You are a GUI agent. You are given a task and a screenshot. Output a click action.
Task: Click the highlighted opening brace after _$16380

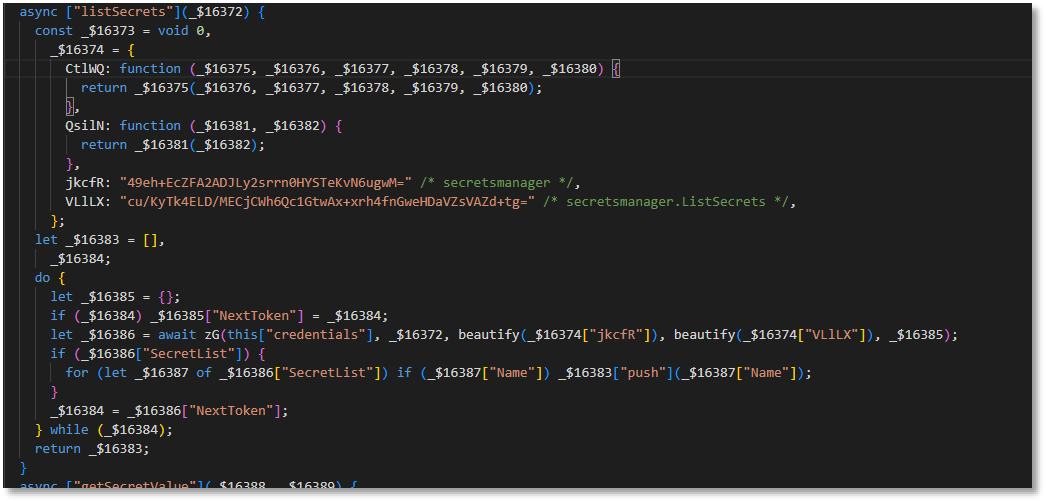pyautogui.click(x=616, y=69)
